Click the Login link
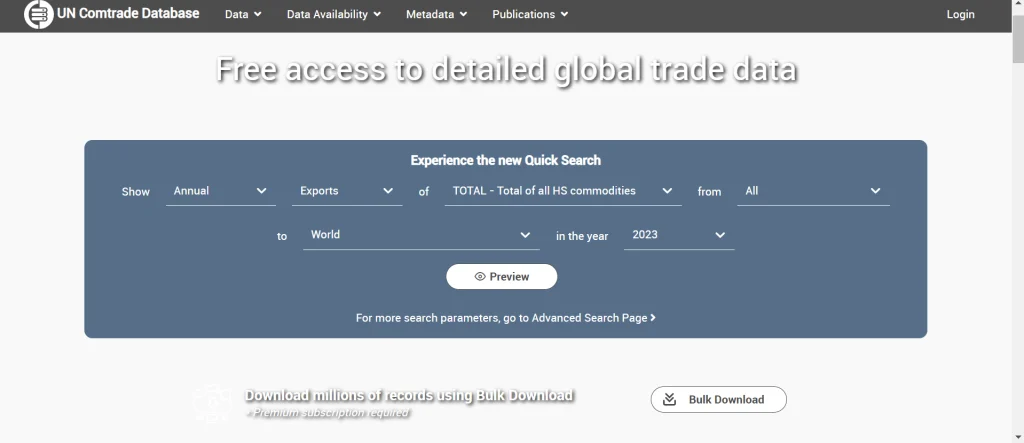1024x443 pixels. [x=960, y=14]
